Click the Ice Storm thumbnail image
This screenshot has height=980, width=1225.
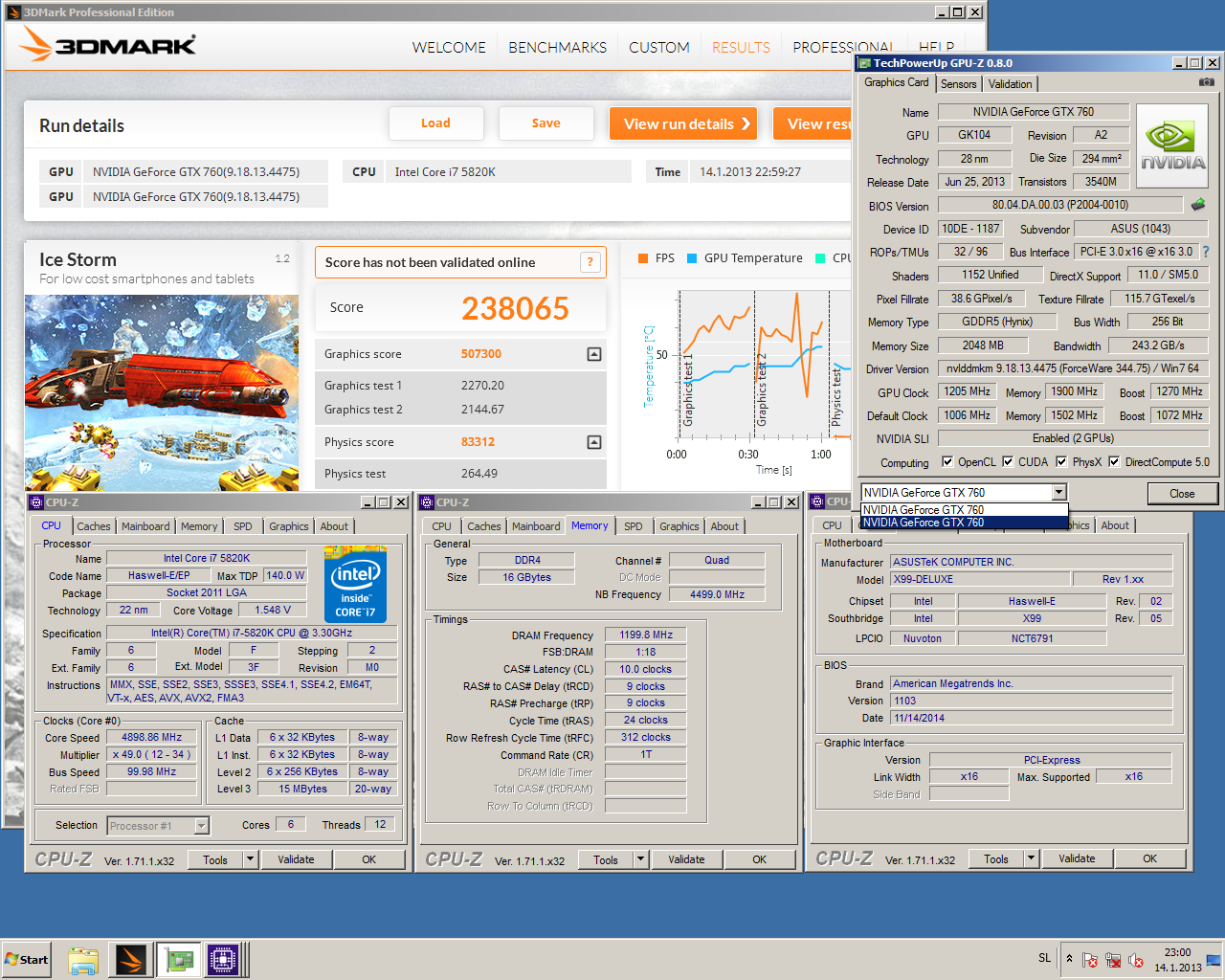(162, 392)
